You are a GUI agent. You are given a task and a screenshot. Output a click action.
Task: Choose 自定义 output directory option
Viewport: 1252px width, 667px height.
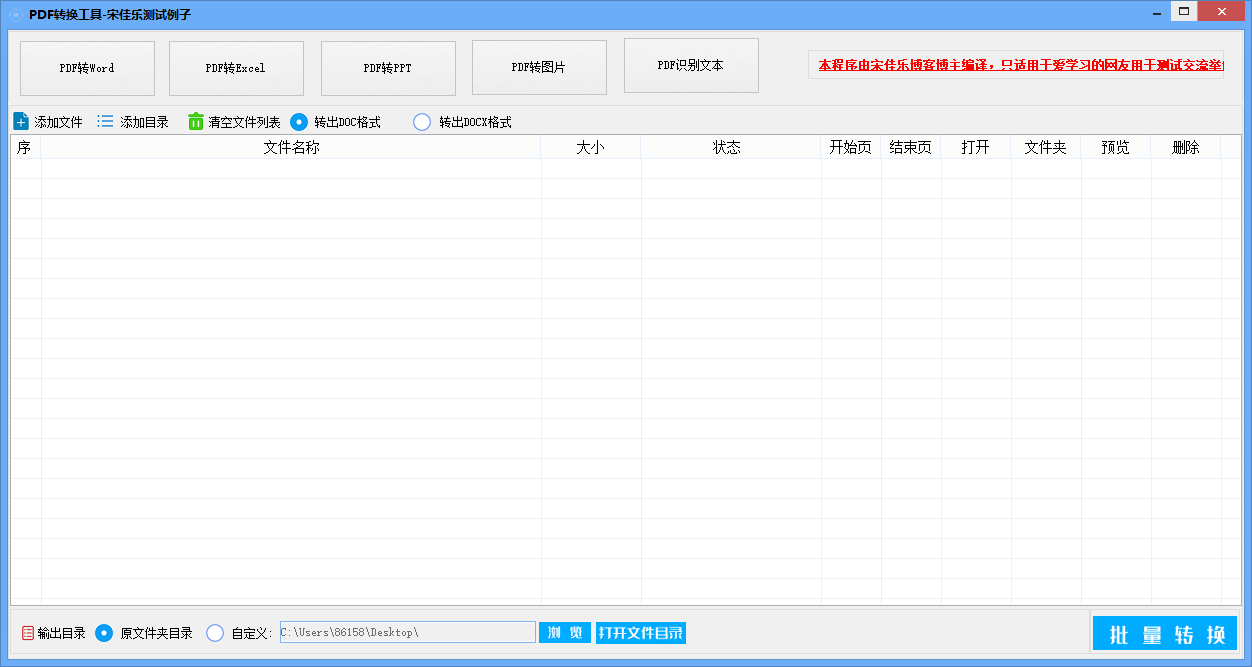click(x=215, y=633)
